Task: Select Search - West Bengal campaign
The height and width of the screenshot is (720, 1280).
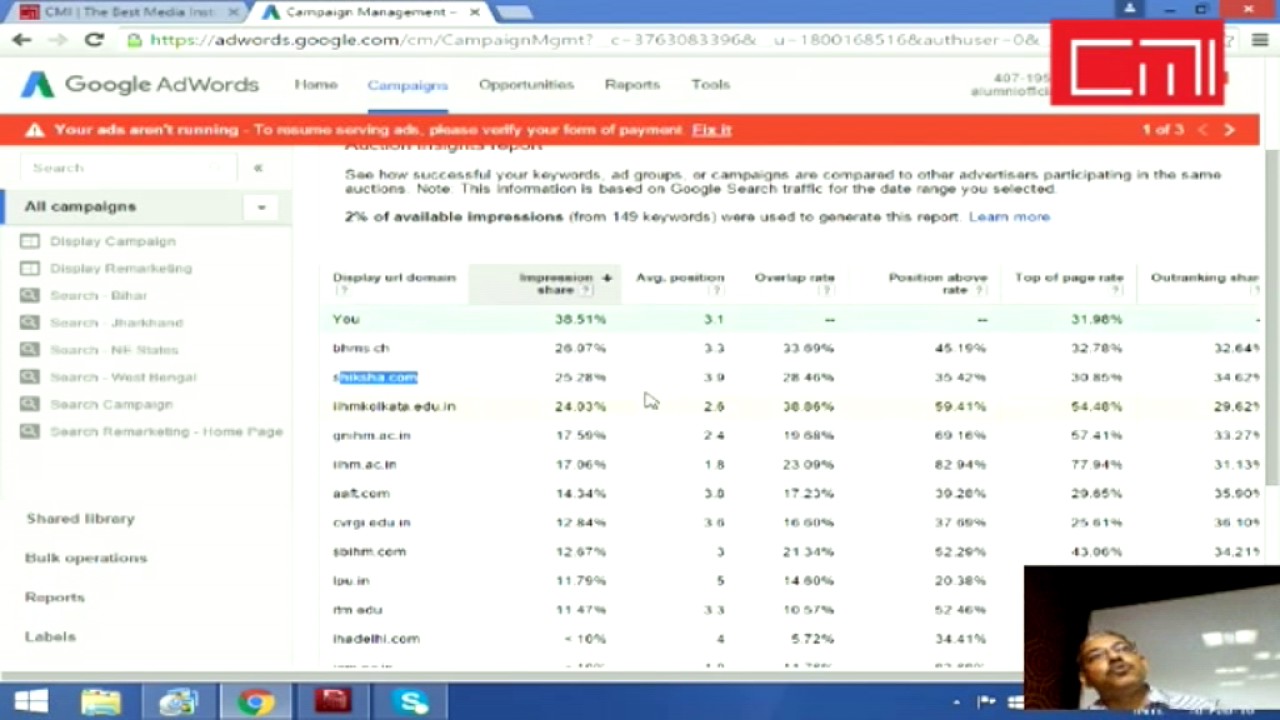Action: coord(123,377)
